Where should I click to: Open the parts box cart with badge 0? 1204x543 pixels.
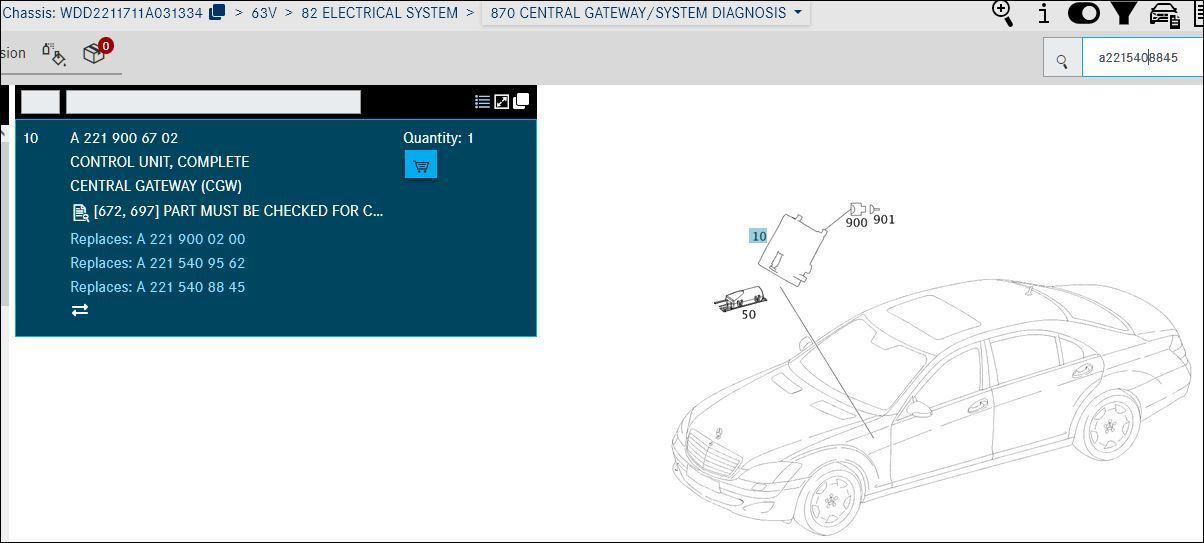pyautogui.click(x=97, y=52)
